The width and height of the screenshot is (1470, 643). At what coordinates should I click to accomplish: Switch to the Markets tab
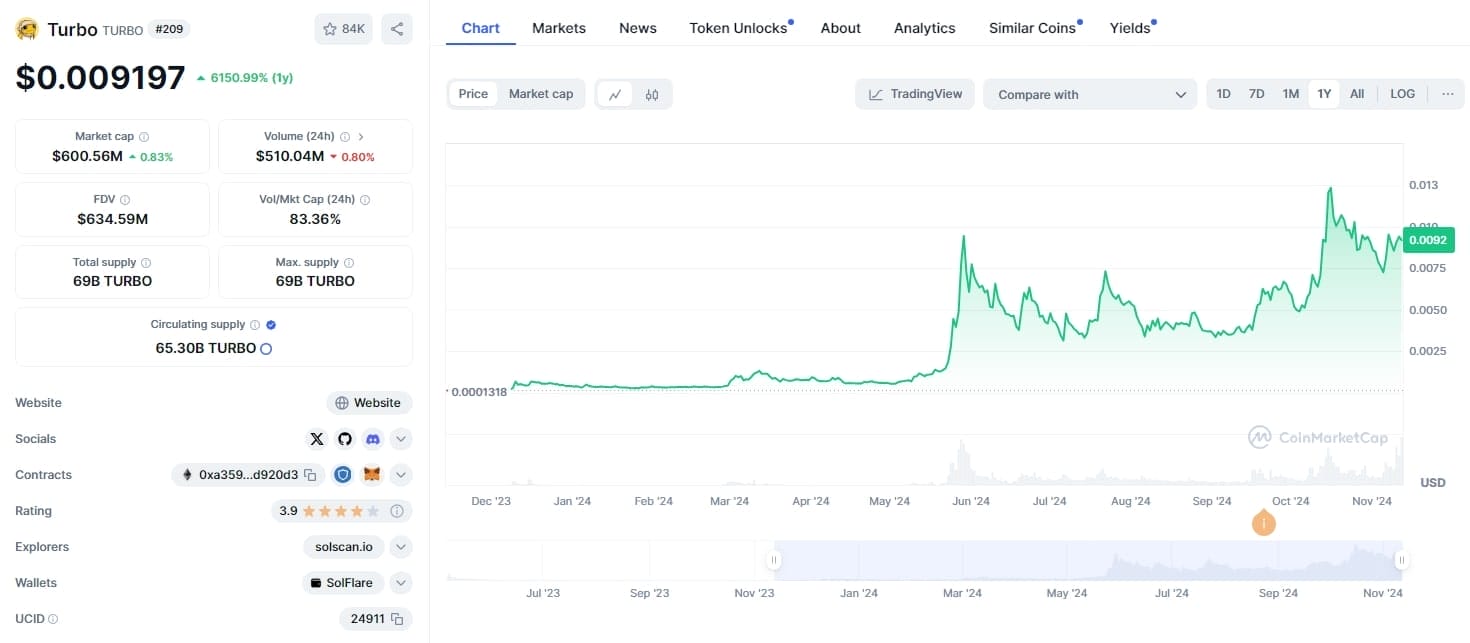pos(559,28)
